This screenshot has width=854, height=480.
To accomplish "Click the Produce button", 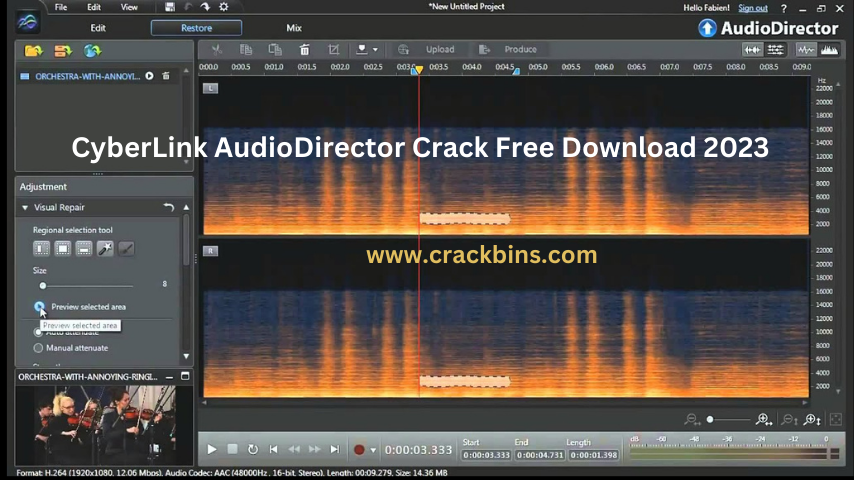I will (x=520, y=50).
